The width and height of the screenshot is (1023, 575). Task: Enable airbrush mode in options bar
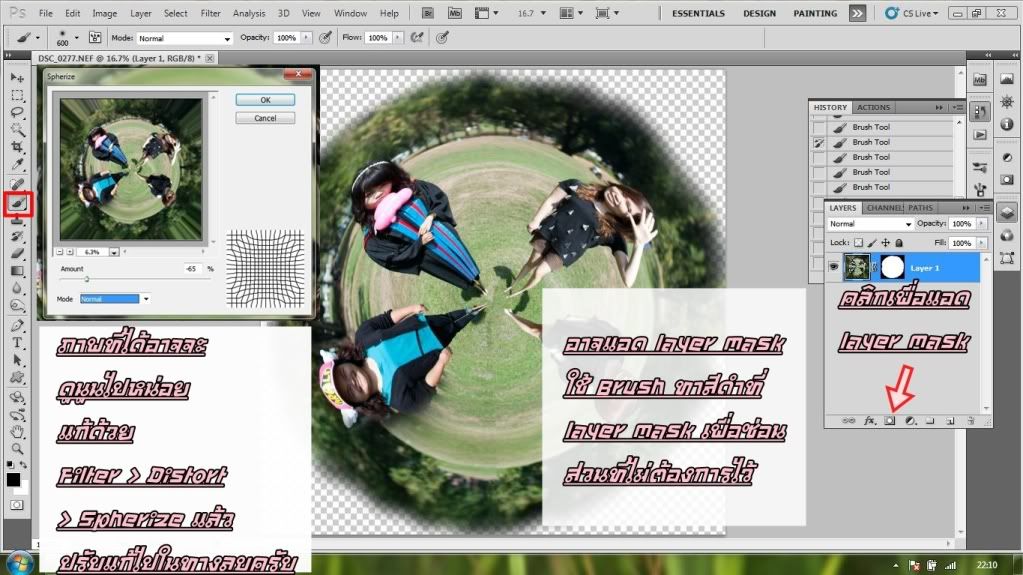point(417,38)
